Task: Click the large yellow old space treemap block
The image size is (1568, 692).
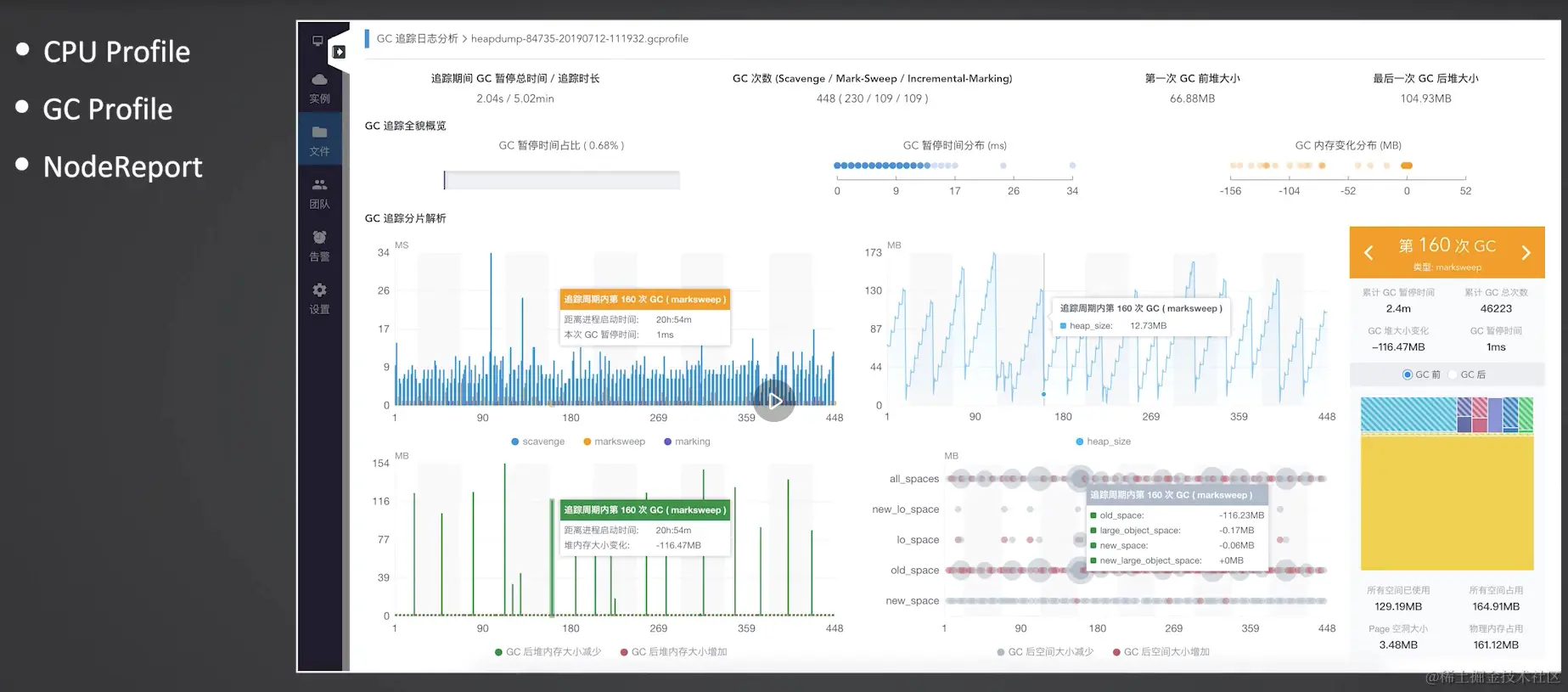Action: coord(1447,503)
